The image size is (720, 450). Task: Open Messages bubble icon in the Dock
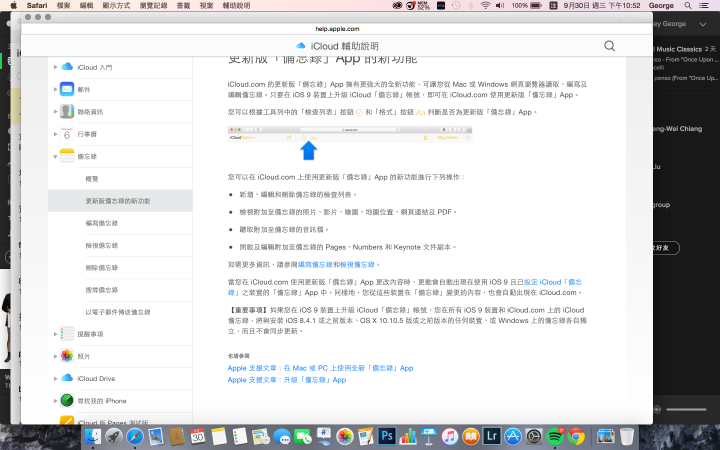tap(282, 436)
